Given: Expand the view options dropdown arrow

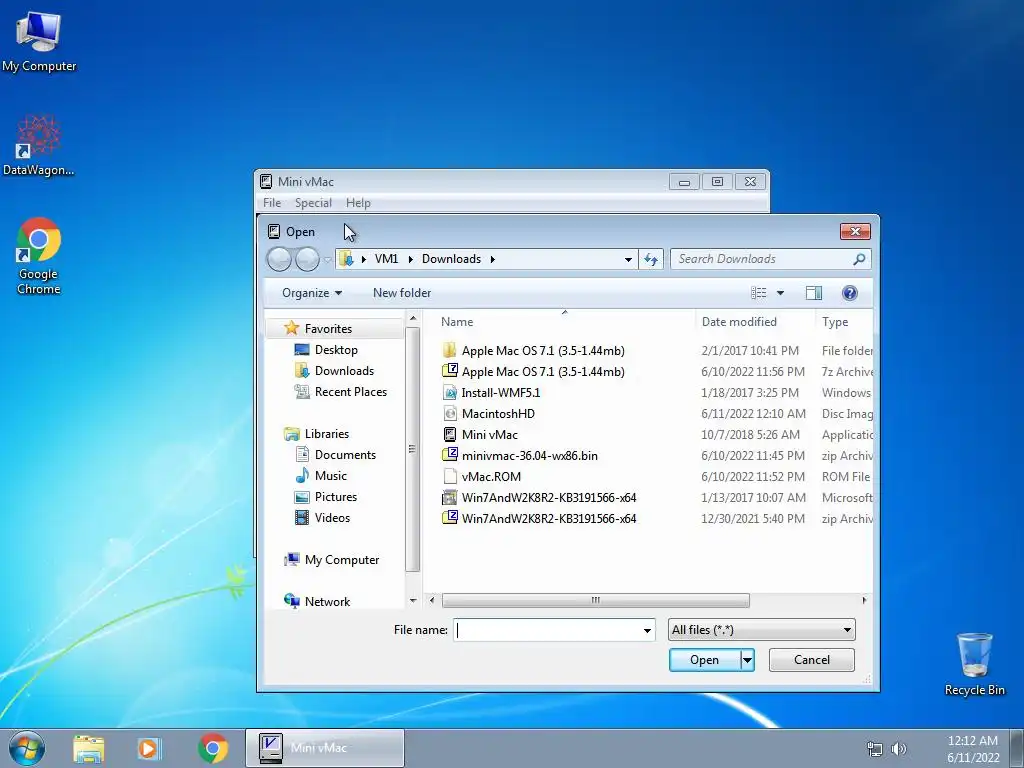Looking at the screenshot, I should click(x=780, y=293).
